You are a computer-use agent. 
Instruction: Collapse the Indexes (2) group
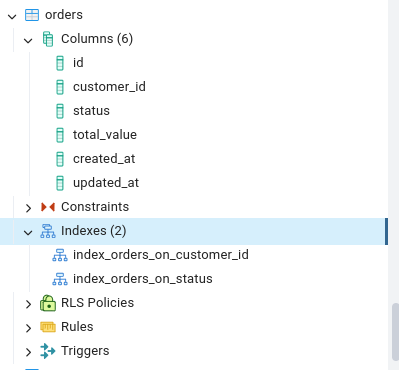(28, 232)
